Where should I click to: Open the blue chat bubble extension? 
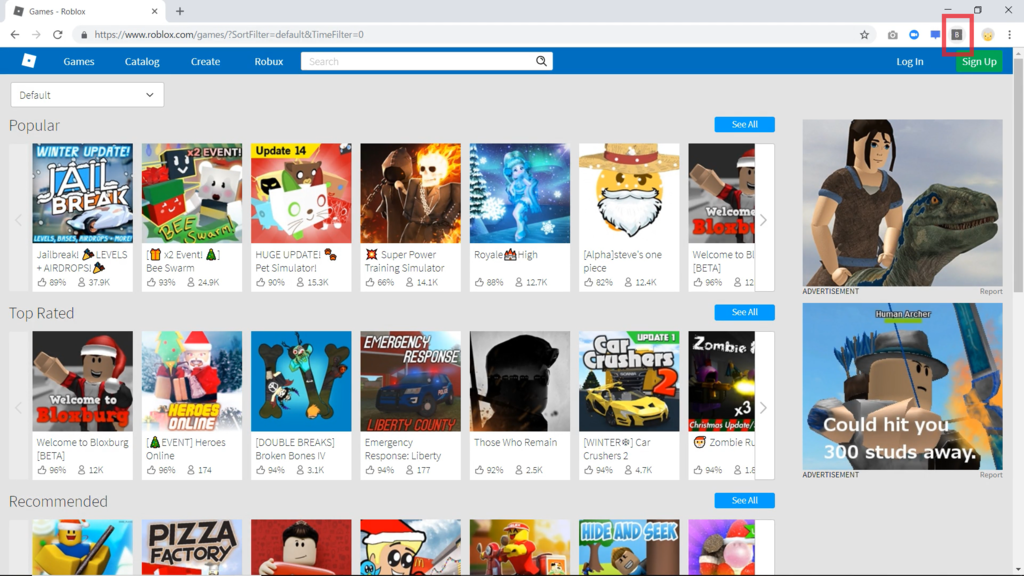935,35
